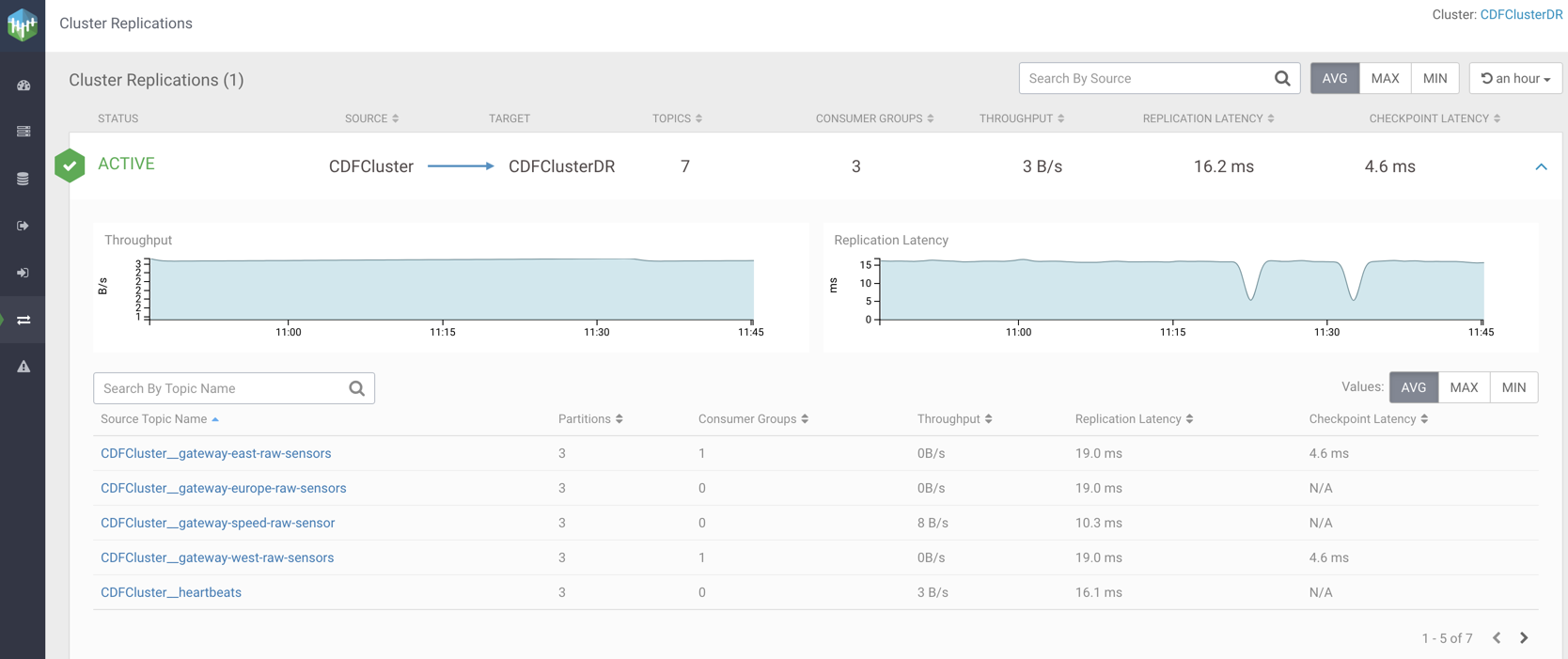The image size is (1568, 659).
Task: Click the Replication Latency chart dip
Action: pos(1251,291)
